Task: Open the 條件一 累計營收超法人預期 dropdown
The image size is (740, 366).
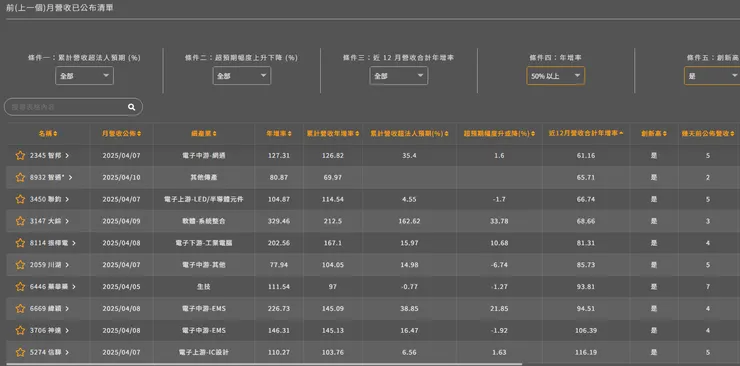Action: pos(84,76)
